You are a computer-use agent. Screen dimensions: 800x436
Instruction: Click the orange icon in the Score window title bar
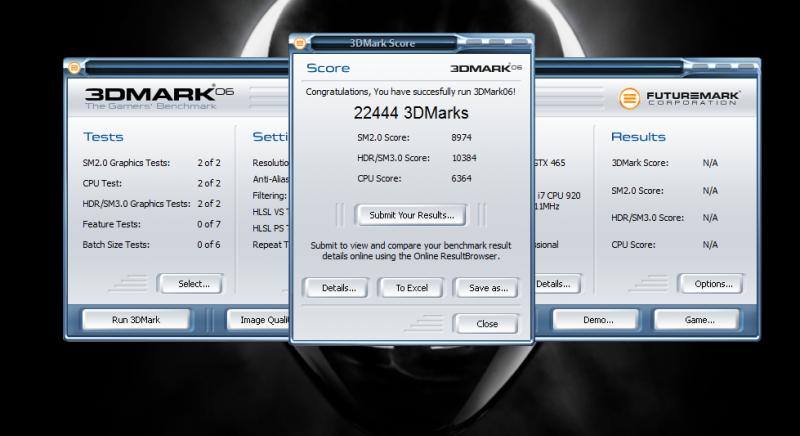coord(300,43)
